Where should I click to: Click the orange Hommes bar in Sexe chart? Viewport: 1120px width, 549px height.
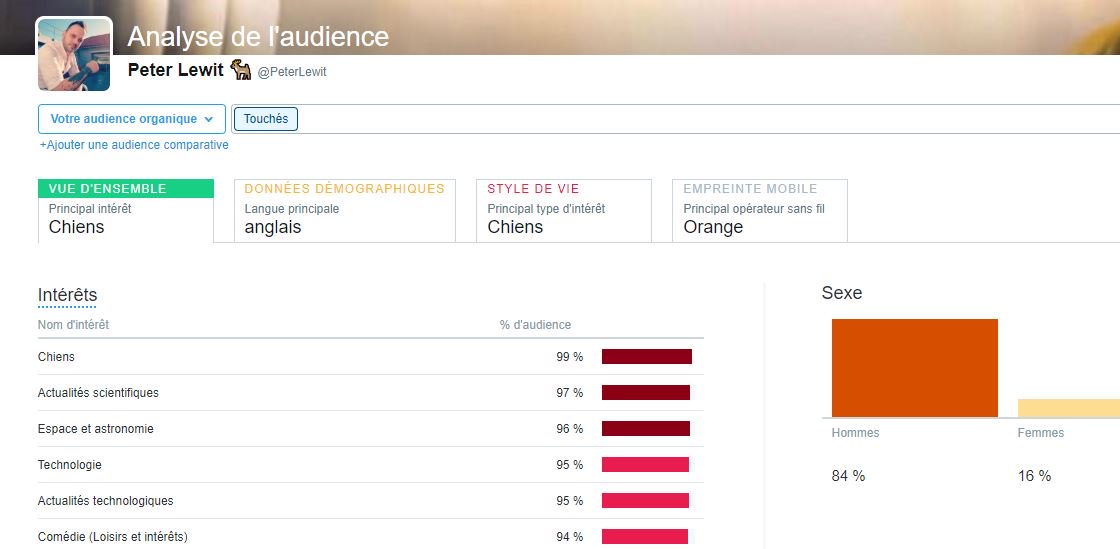point(914,368)
